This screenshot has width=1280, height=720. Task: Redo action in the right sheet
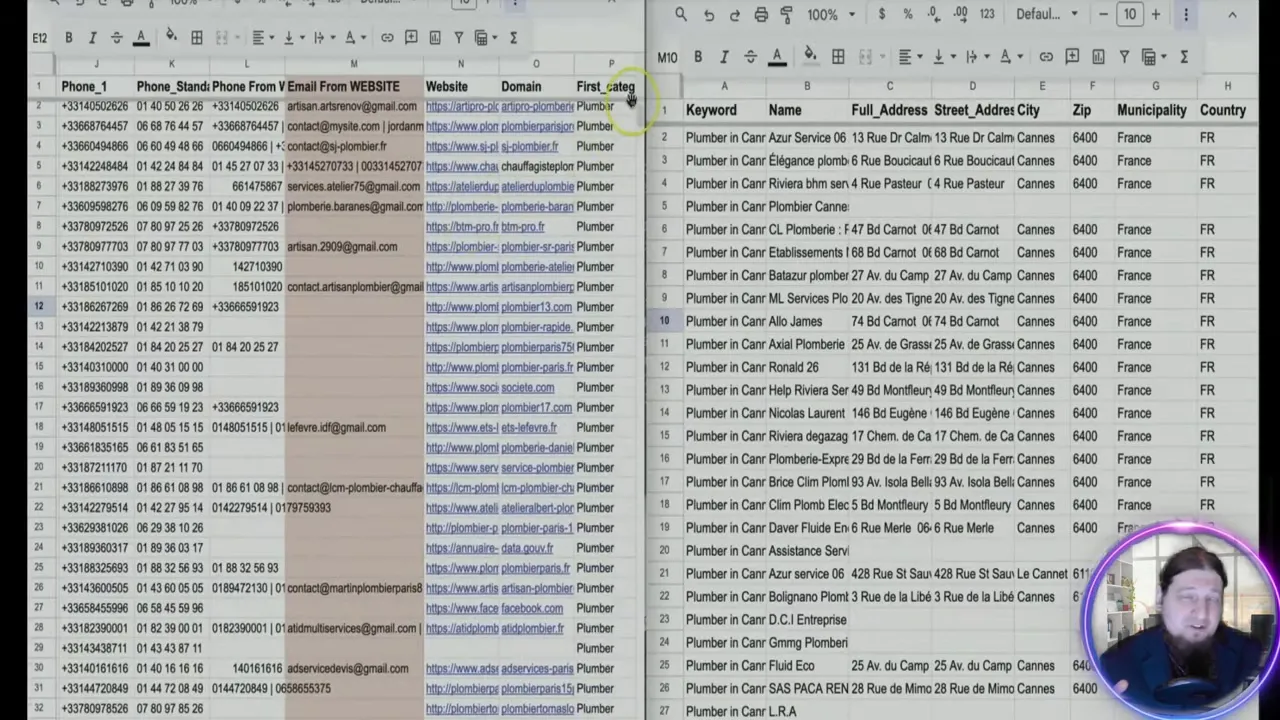[x=734, y=15]
